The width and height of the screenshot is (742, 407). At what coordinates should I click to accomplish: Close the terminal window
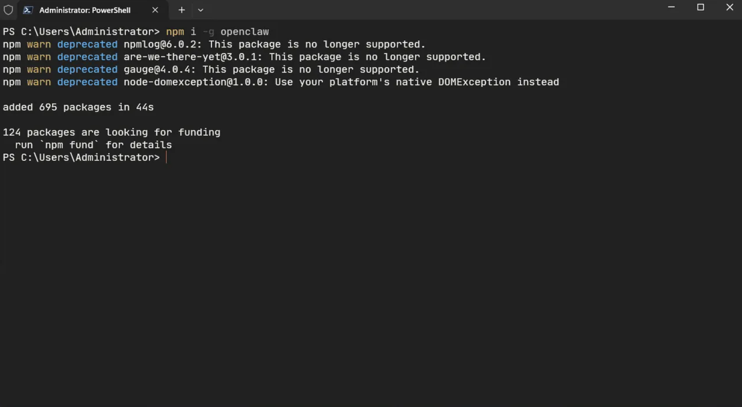tap(729, 7)
